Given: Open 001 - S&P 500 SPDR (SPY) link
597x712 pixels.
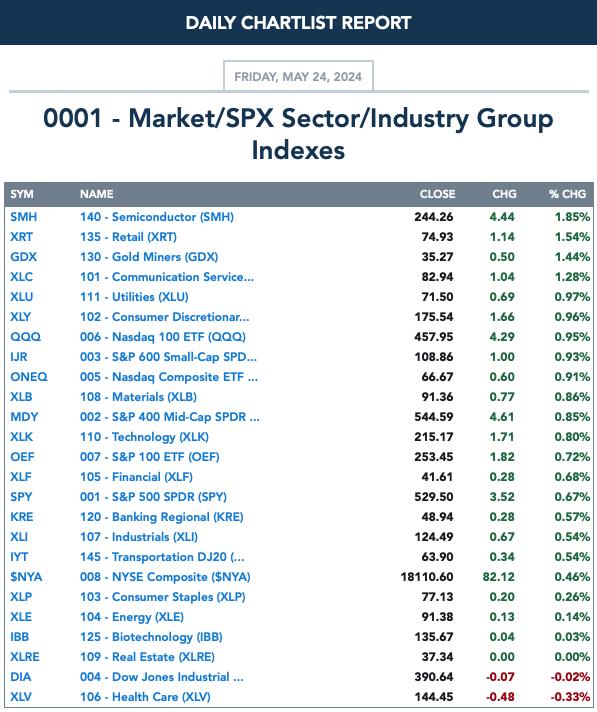Looking at the screenshot, I should tap(153, 496).
